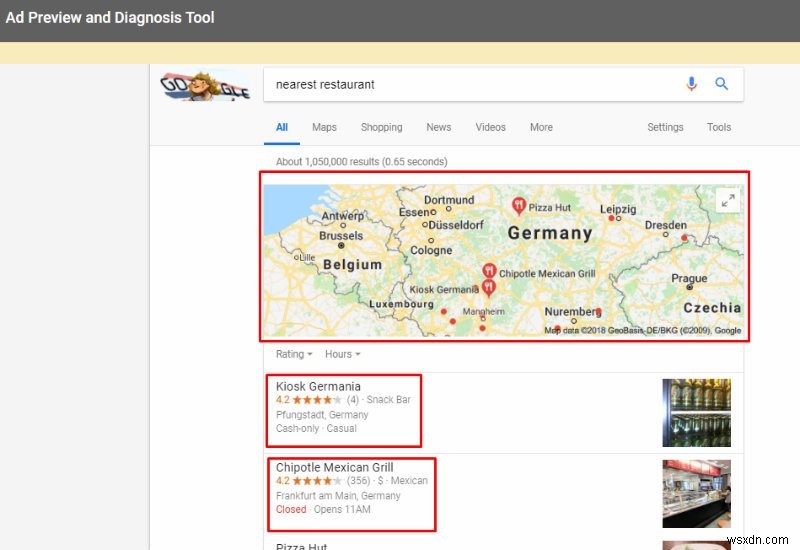The image size is (800, 550).
Task: Select the All results tab
Action: click(282, 127)
